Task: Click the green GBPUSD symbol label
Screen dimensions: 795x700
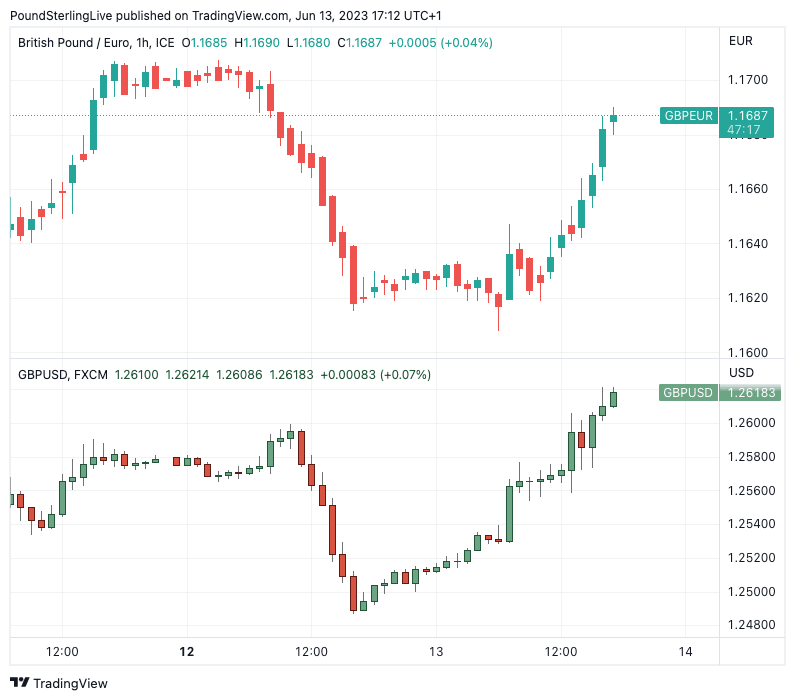Action: tap(689, 392)
